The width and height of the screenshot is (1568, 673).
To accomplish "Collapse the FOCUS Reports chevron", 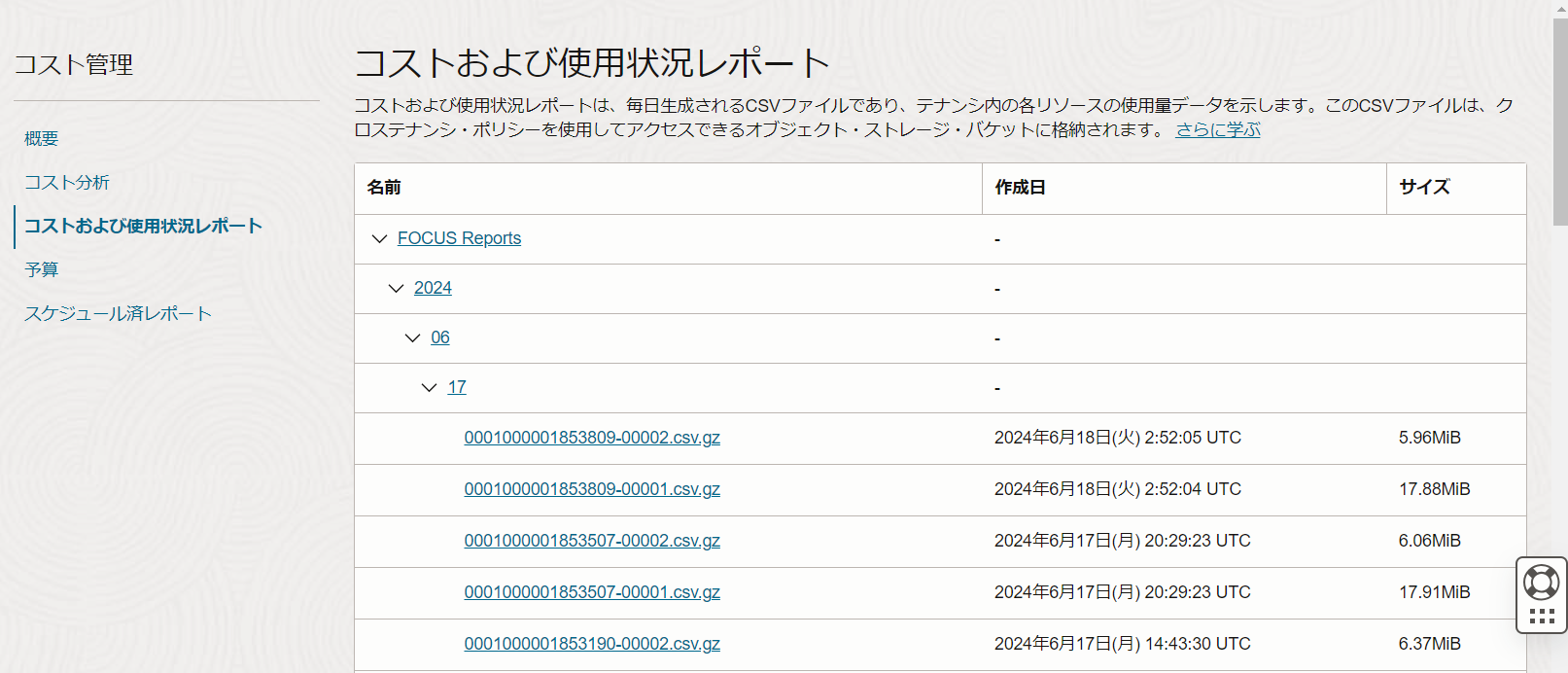I will coord(379,238).
